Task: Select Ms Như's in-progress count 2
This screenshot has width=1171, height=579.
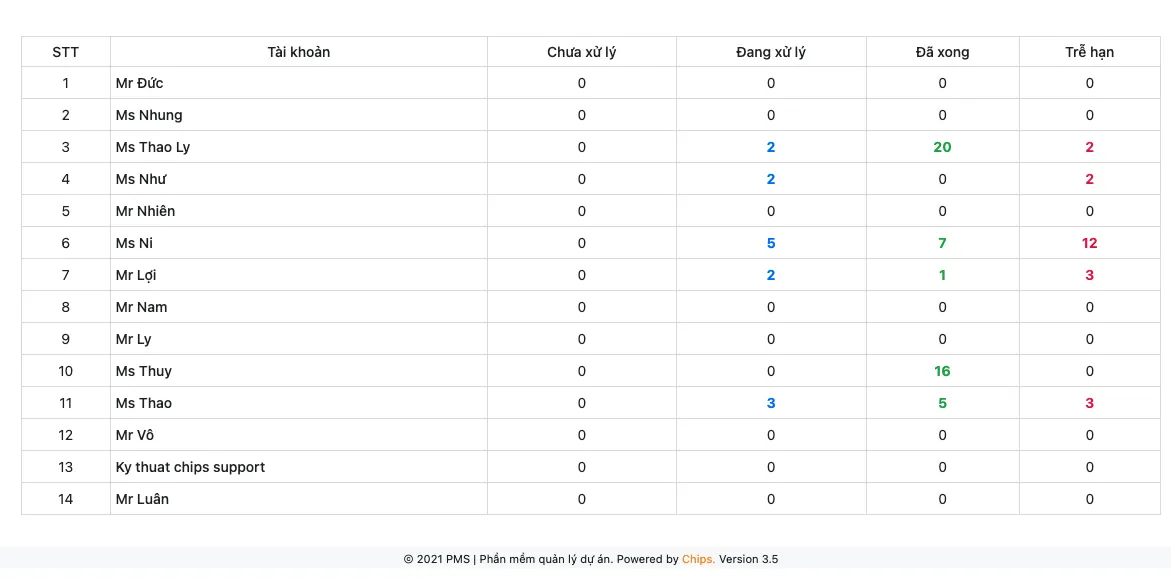Action: 771,179
